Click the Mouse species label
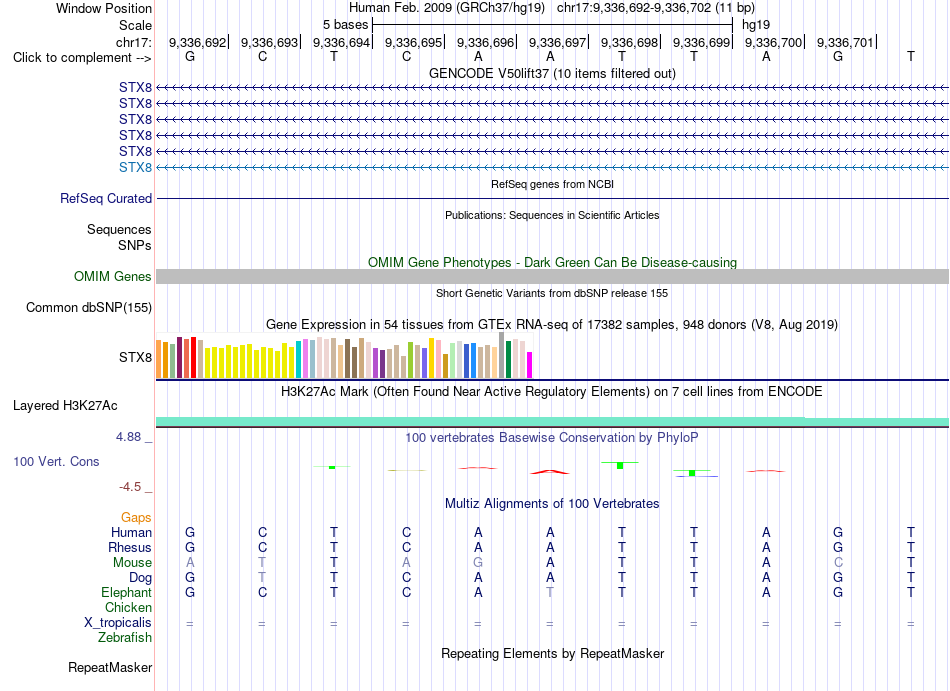The width and height of the screenshot is (950, 691). pyautogui.click(x=132, y=563)
